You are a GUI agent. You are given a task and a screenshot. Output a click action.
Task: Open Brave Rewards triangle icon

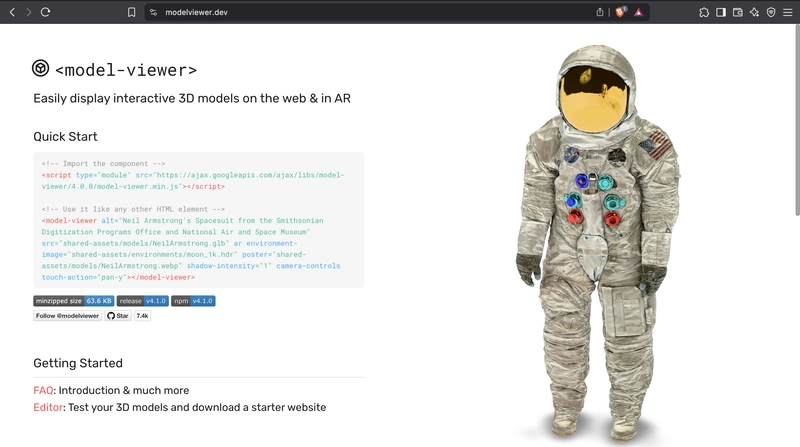(638, 12)
